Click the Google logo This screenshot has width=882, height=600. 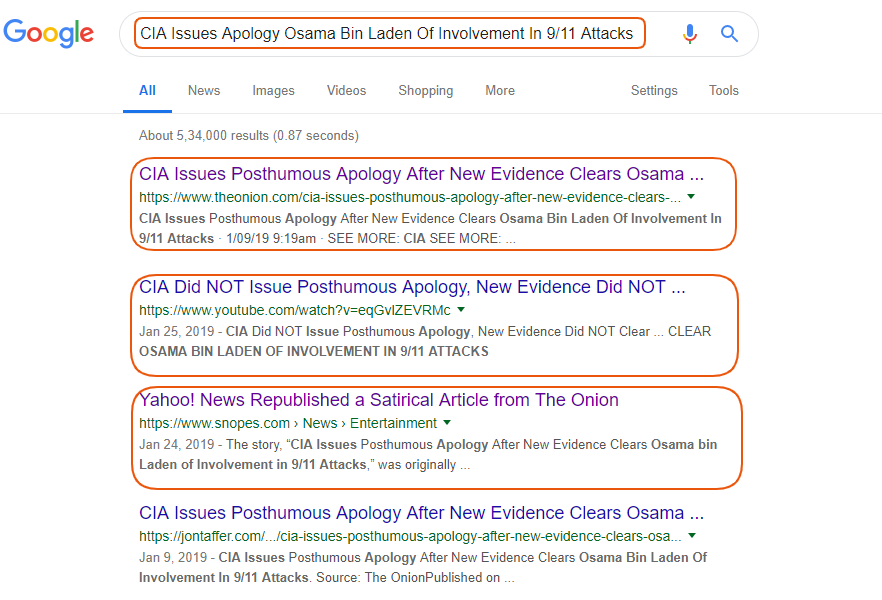tap(48, 33)
